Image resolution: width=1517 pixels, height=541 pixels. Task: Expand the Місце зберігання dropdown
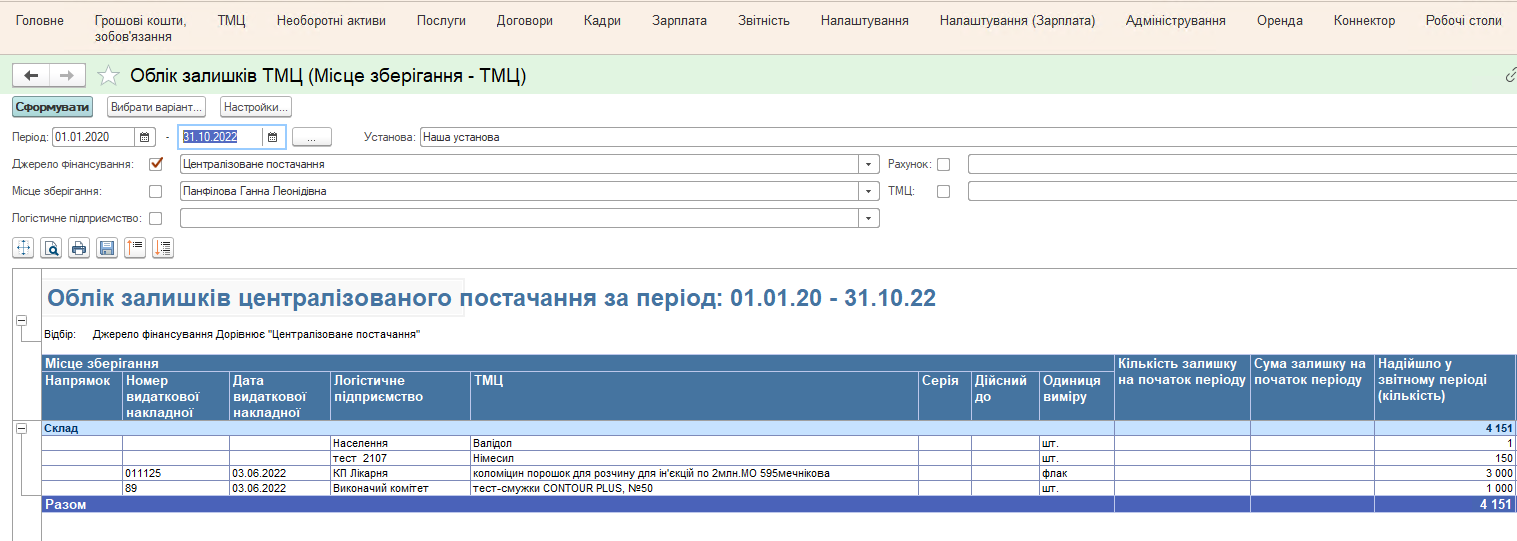click(869, 191)
